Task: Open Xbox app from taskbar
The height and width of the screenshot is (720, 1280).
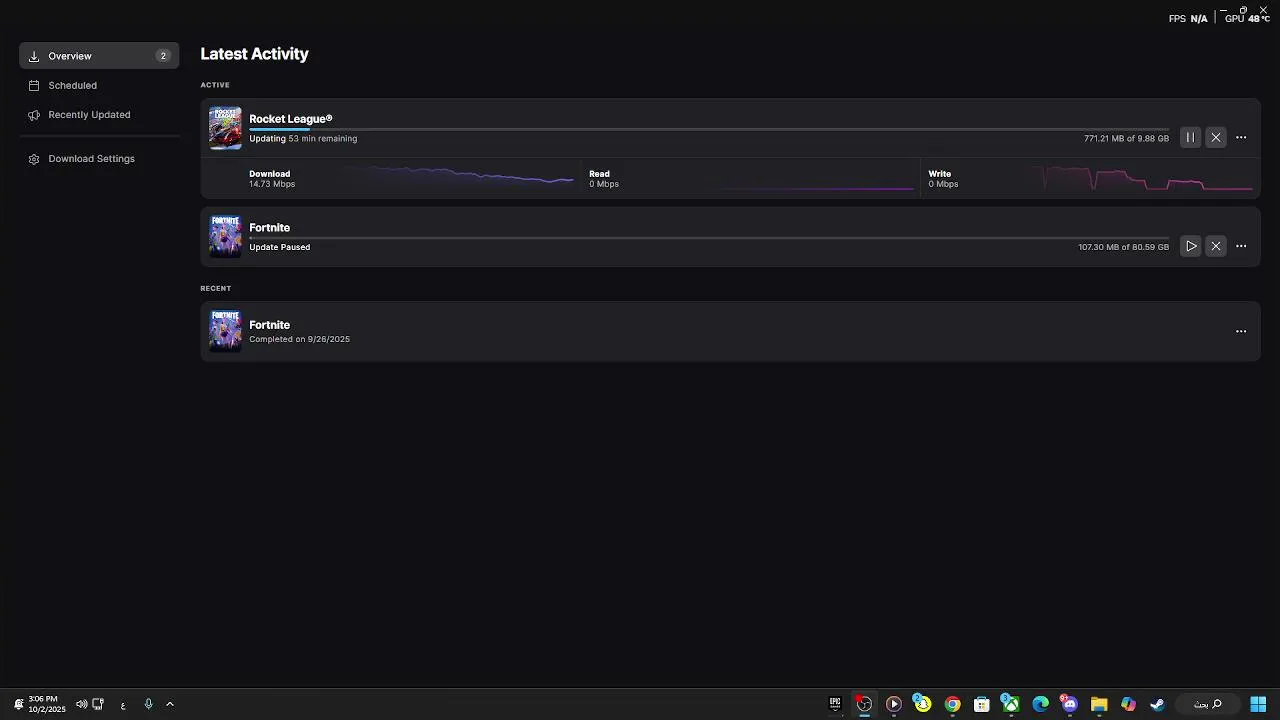Action: [1010, 704]
